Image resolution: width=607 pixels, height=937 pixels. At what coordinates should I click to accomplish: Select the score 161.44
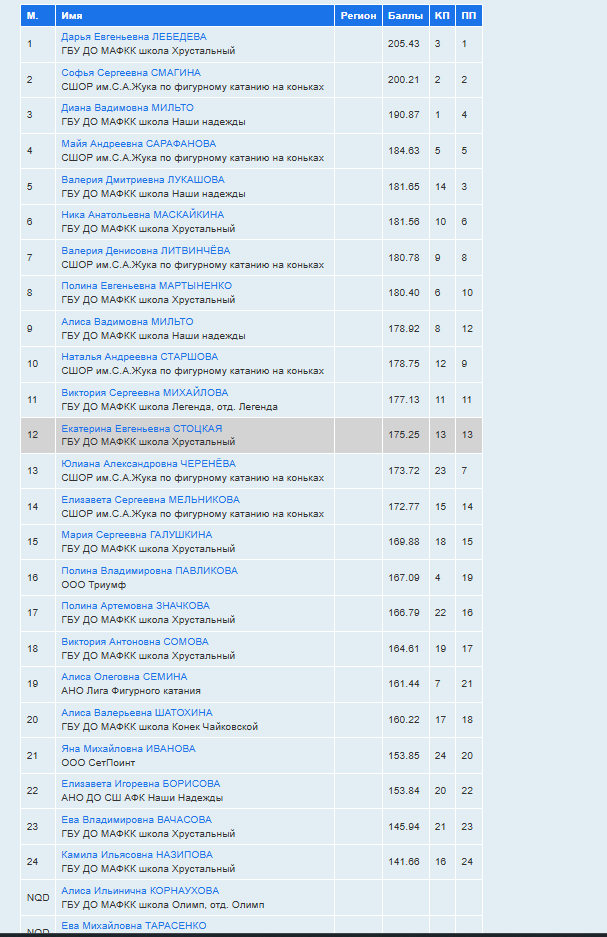coord(404,685)
